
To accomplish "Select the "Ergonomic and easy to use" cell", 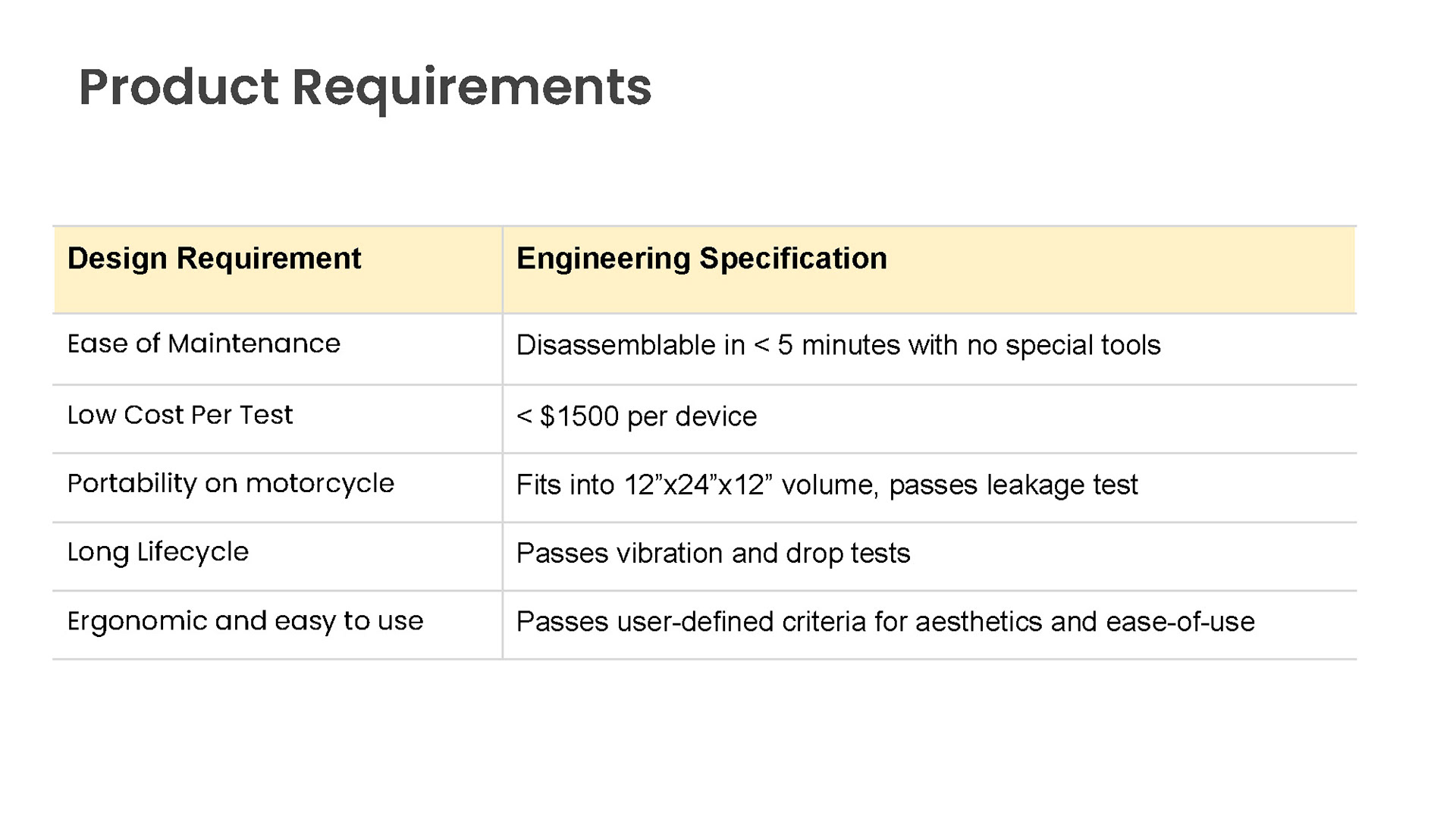I will [245, 621].
